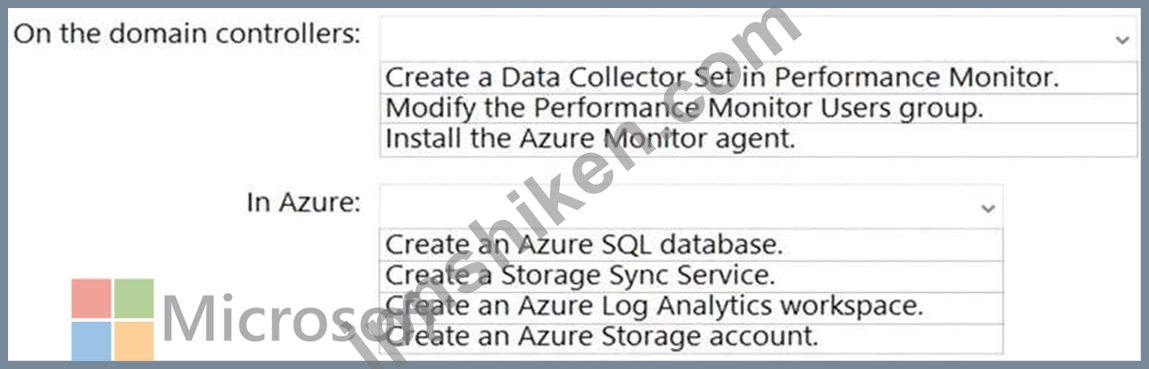The width and height of the screenshot is (1149, 369).
Task: Select Create an Azure SQL database
Action: (x=691, y=245)
